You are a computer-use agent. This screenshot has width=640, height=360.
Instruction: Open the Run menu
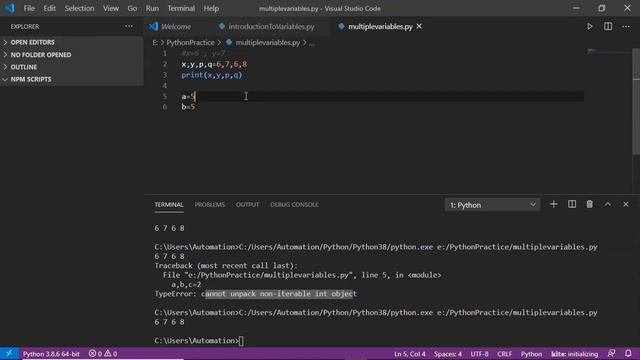152,8
